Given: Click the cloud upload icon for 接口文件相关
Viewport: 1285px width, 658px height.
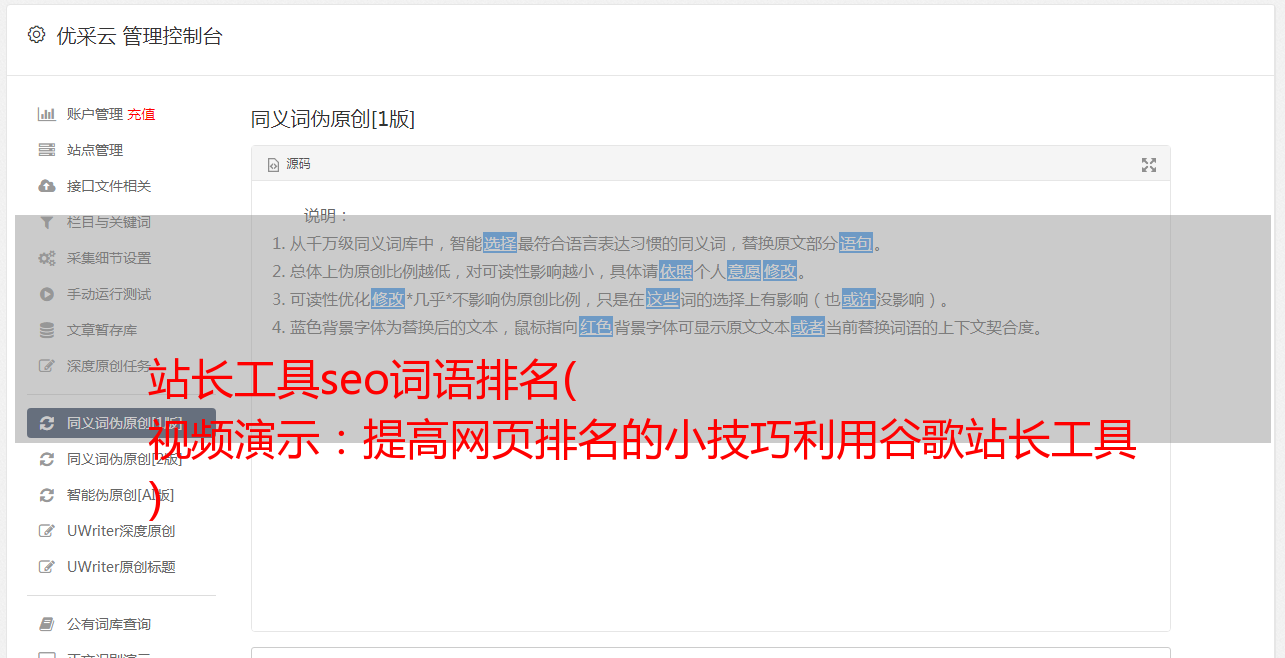Looking at the screenshot, I should (x=46, y=186).
